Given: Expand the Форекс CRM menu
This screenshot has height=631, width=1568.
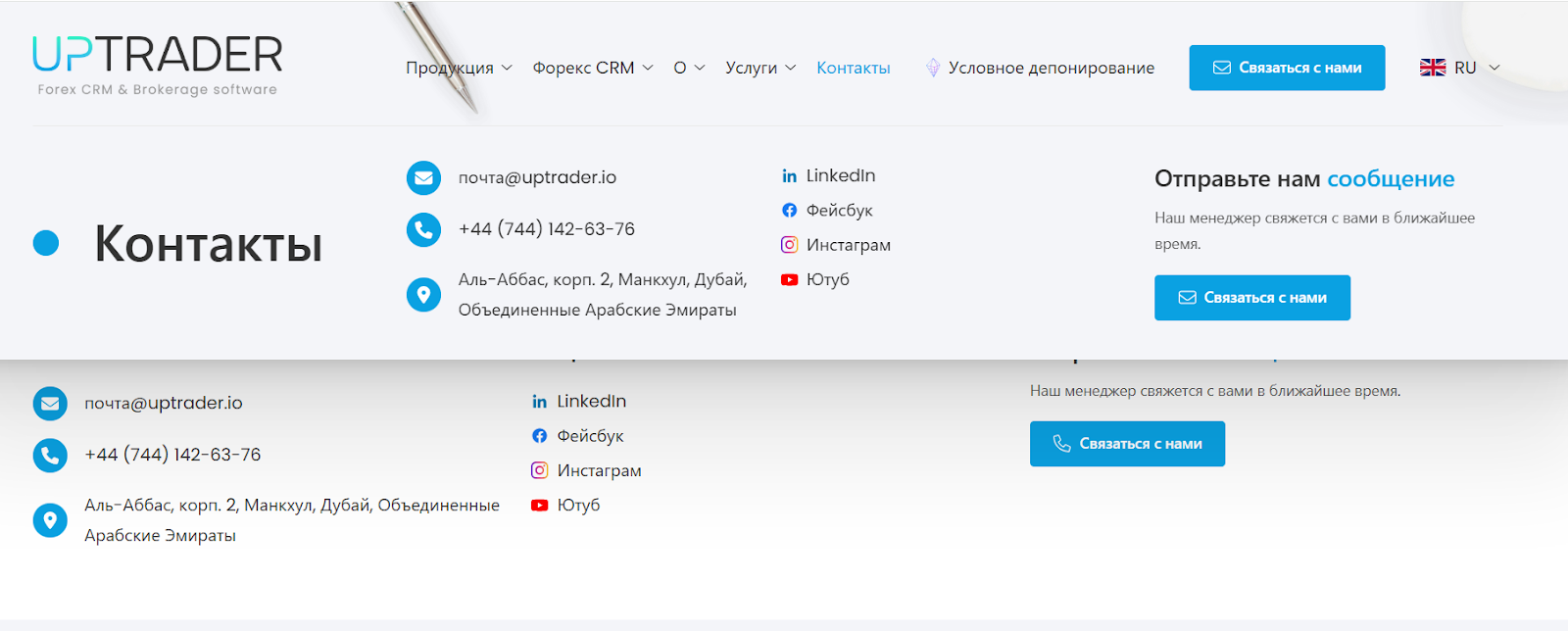Looking at the screenshot, I should pos(593,68).
